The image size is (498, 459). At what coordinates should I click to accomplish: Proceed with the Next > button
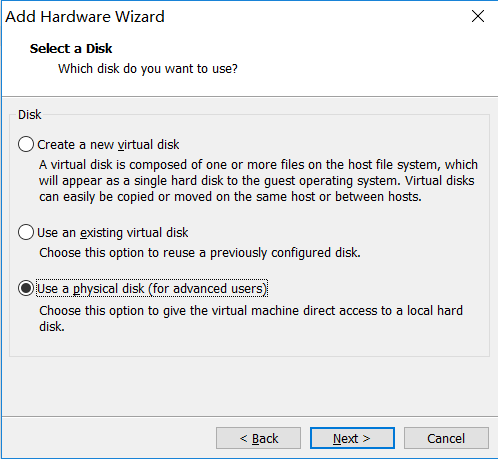[x=352, y=438]
